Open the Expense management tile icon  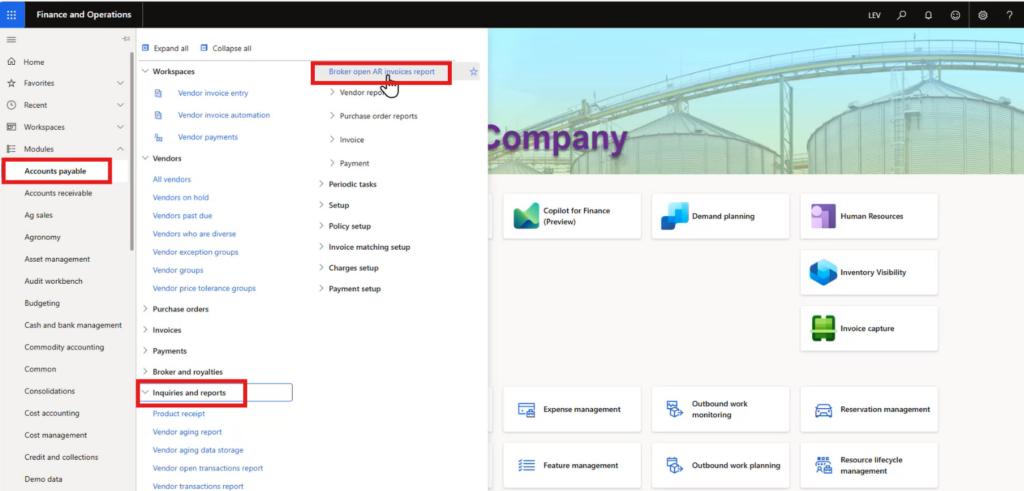click(526, 409)
